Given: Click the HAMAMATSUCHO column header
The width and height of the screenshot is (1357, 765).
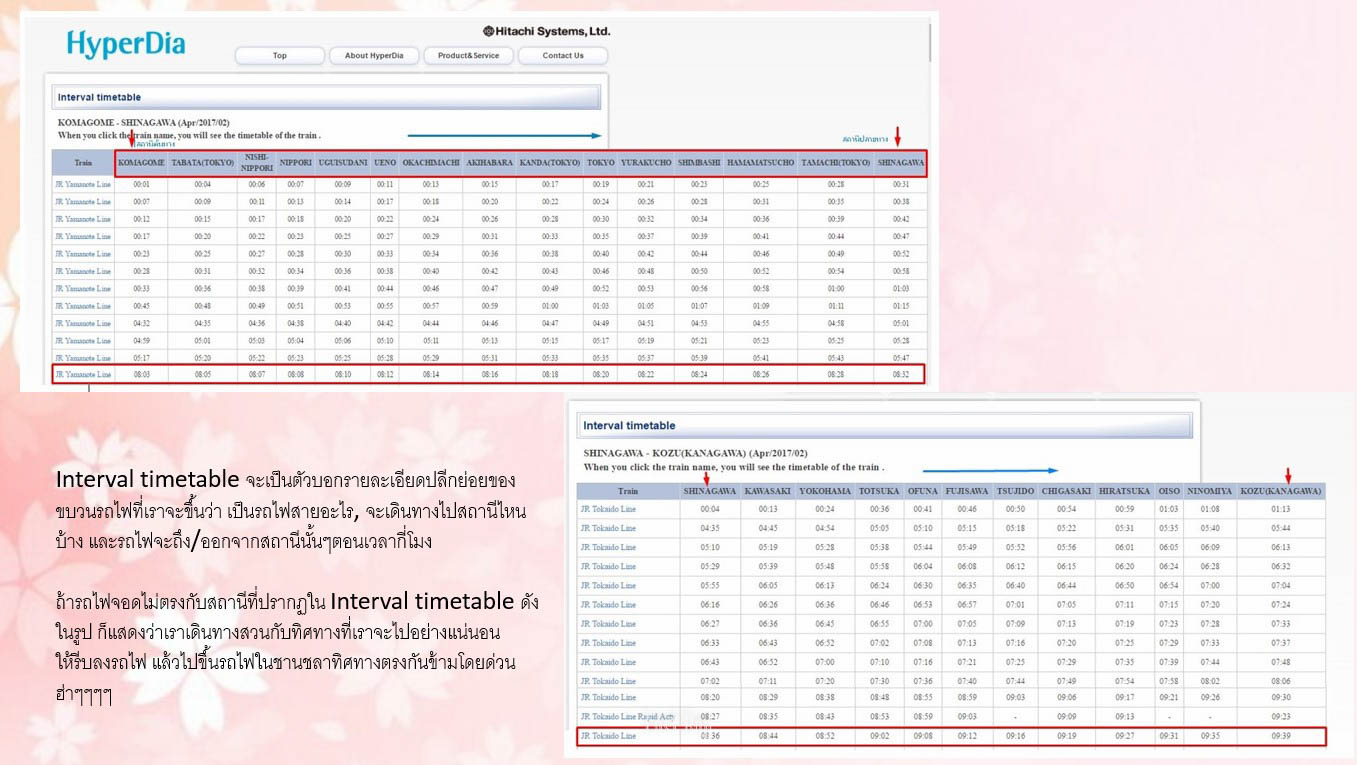Looking at the screenshot, I should 760,162.
